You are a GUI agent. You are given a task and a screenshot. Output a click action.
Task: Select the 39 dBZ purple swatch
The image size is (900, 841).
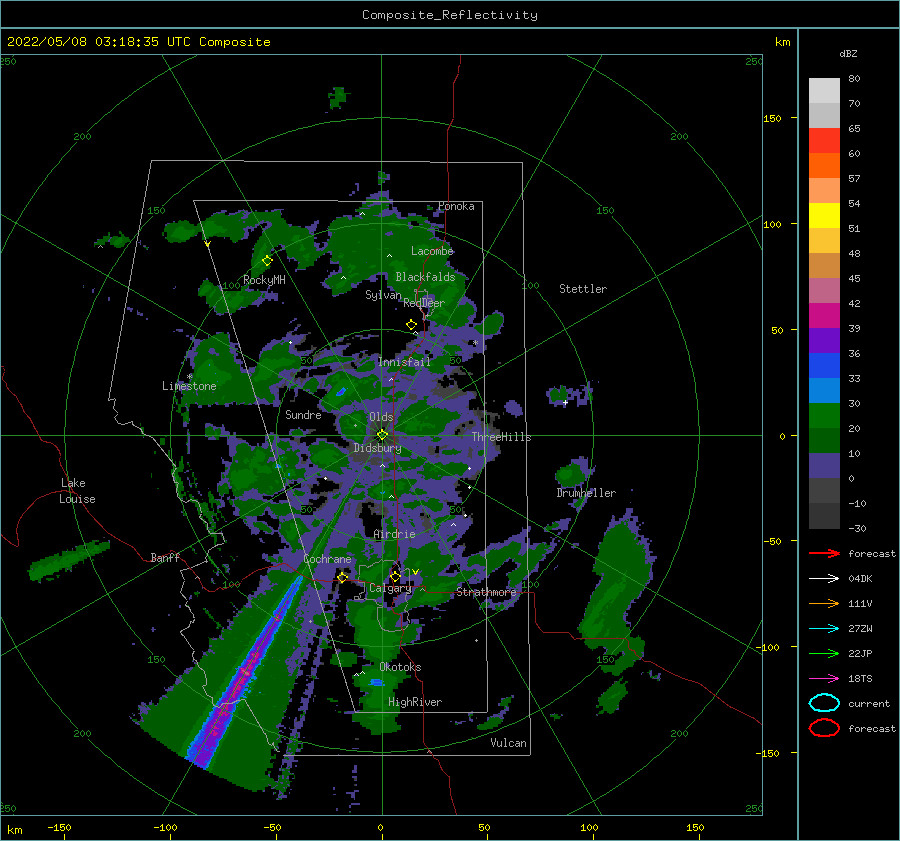click(x=824, y=340)
